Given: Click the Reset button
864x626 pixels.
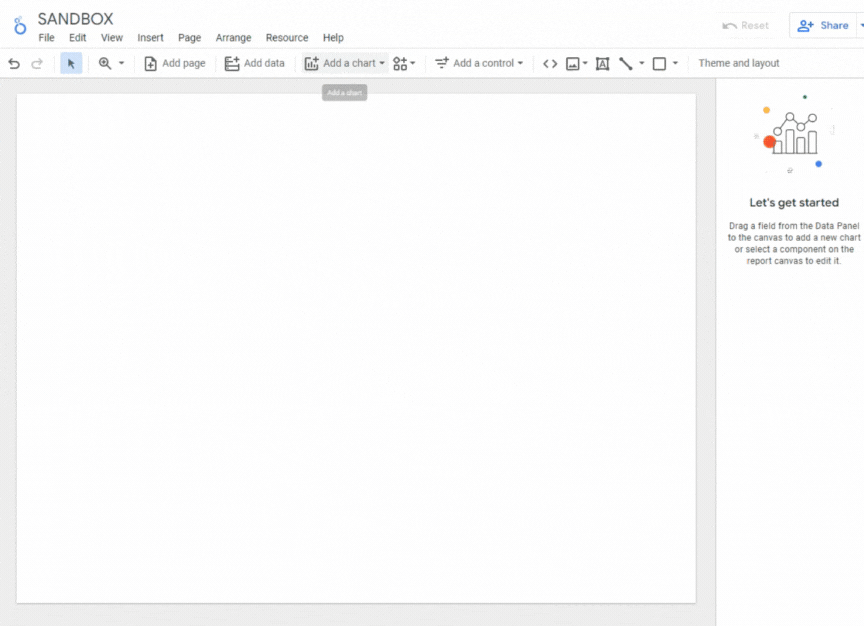Looking at the screenshot, I should coord(746,26).
